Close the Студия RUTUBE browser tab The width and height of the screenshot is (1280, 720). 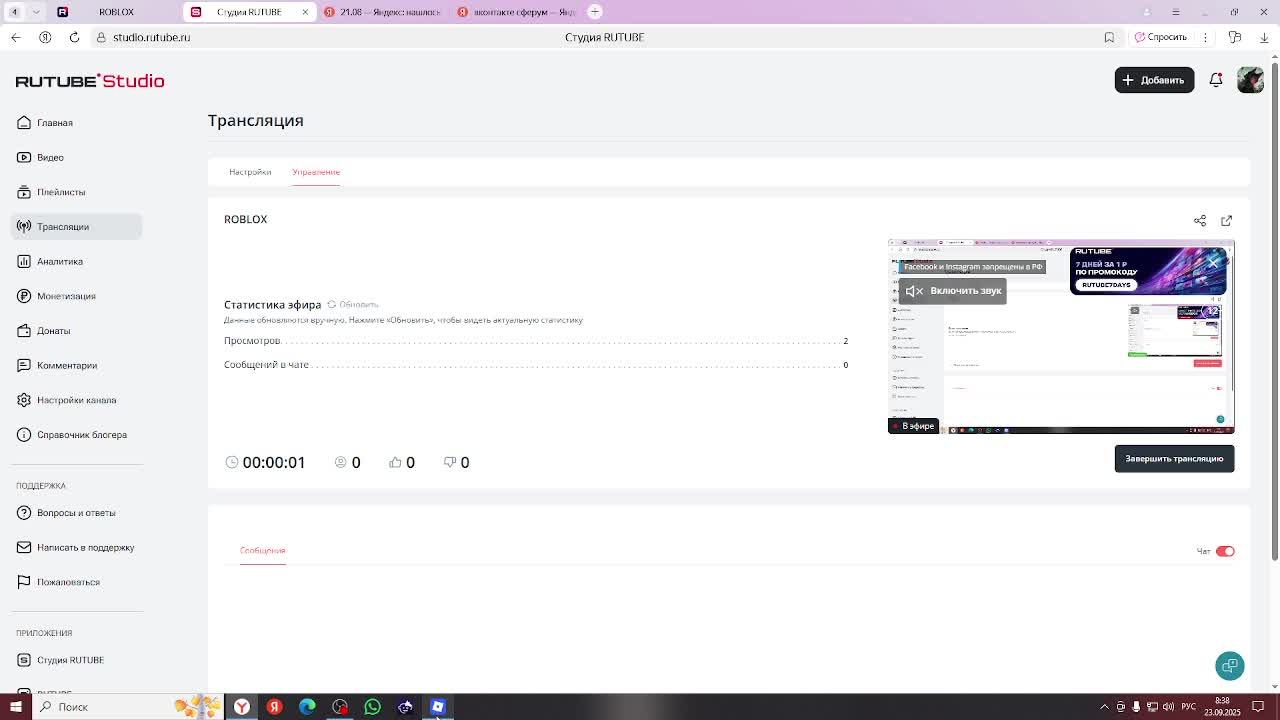tap(305, 12)
